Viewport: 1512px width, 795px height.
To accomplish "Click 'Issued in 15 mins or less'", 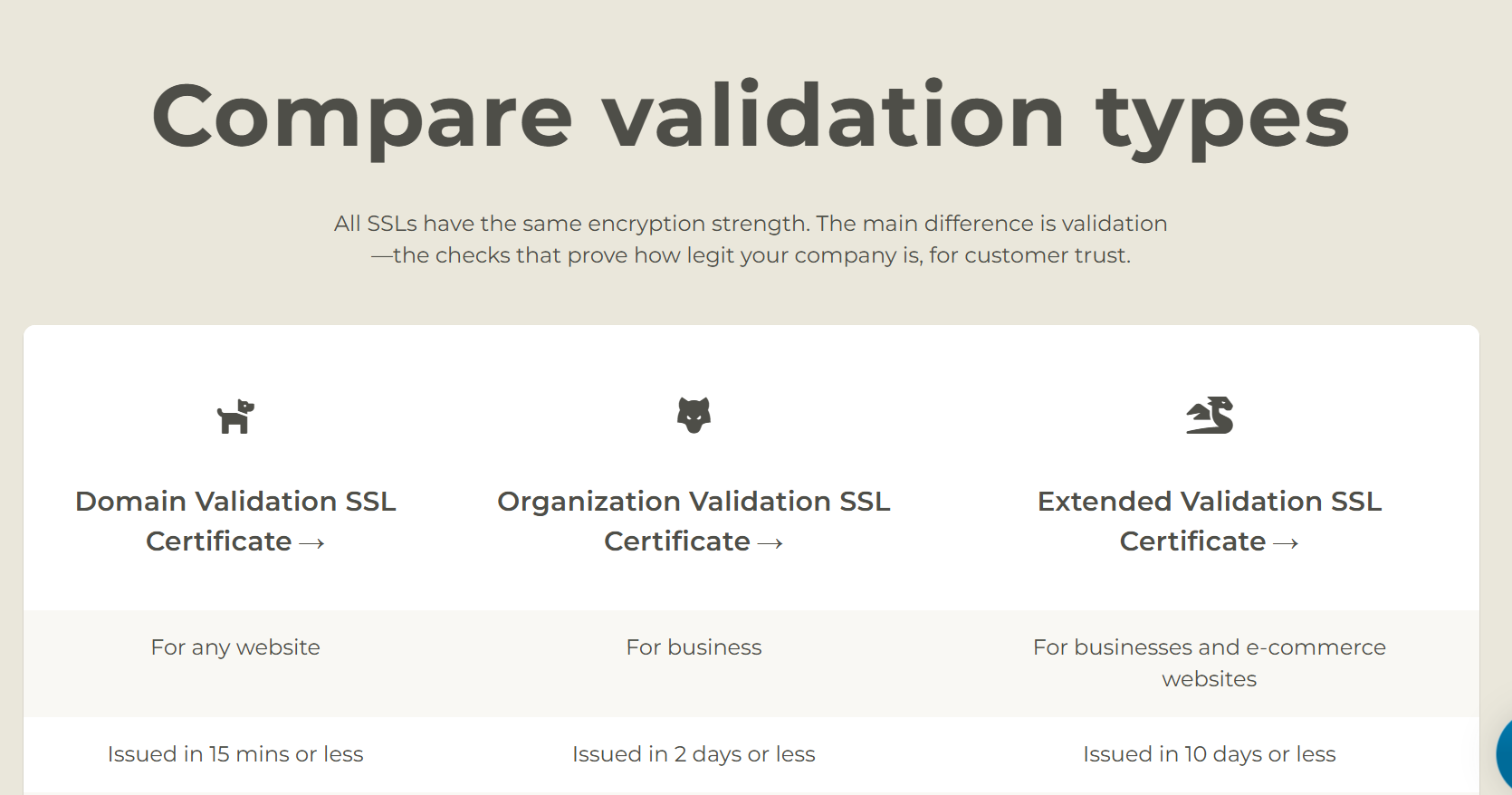I will [x=235, y=754].
